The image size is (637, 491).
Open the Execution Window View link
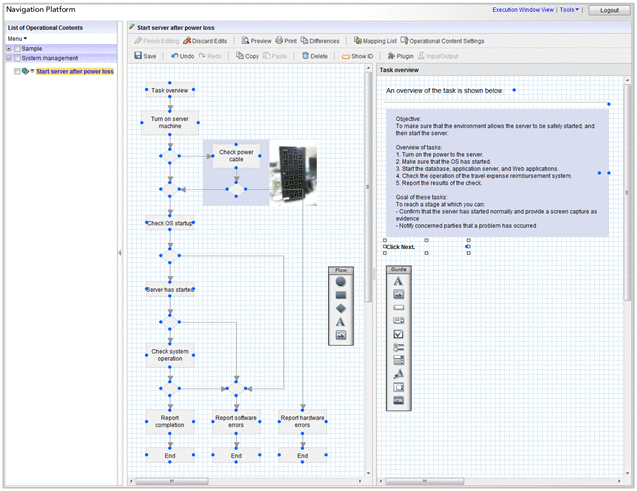(523, 9)
